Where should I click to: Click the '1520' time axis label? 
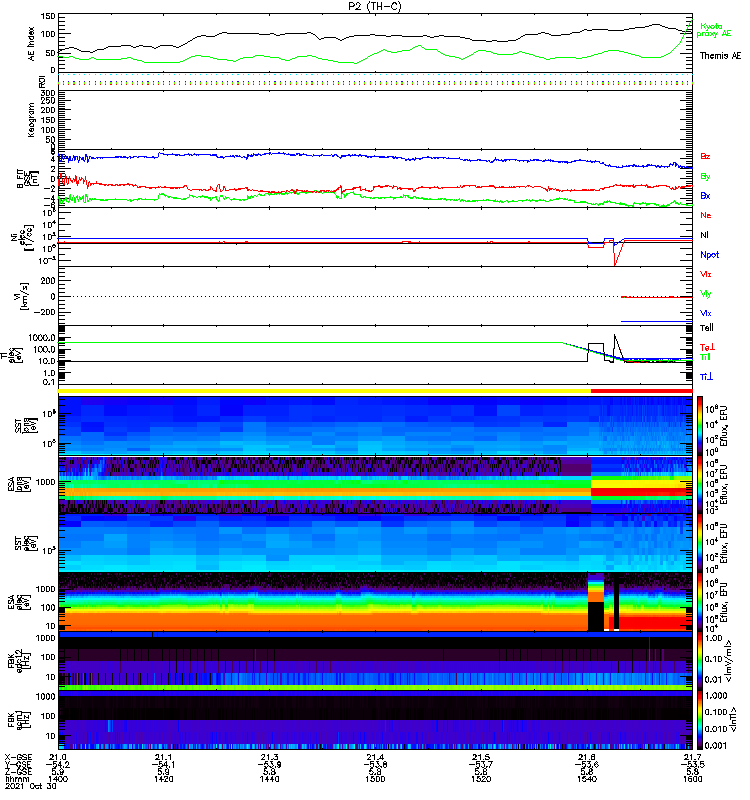[481, 779]
